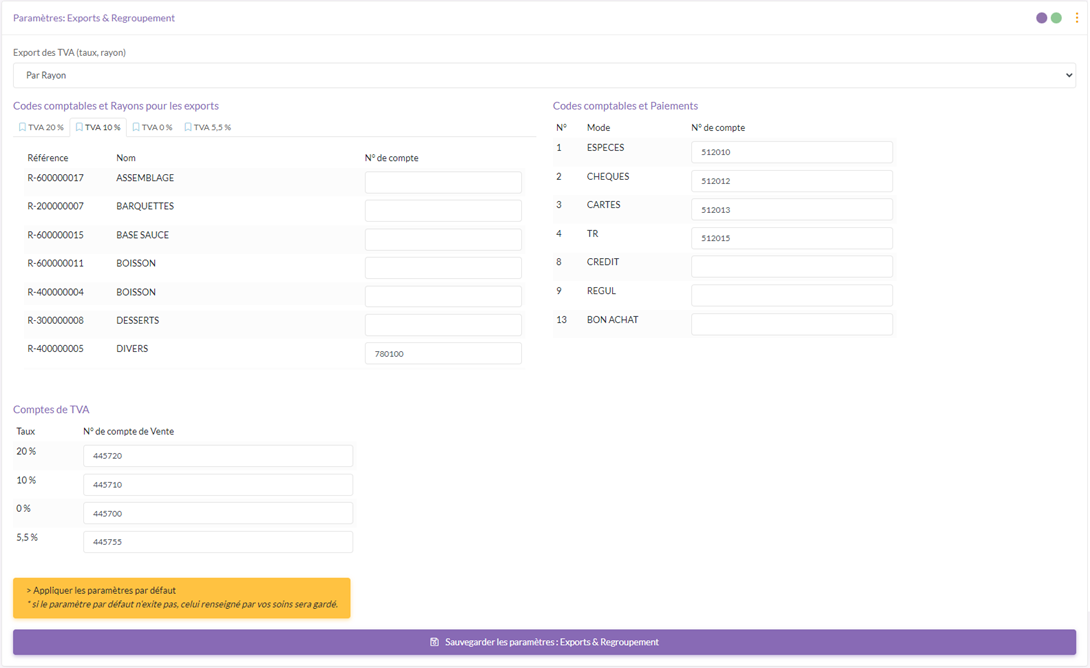Click the purple circle indicator in header

pos(1042,18)
